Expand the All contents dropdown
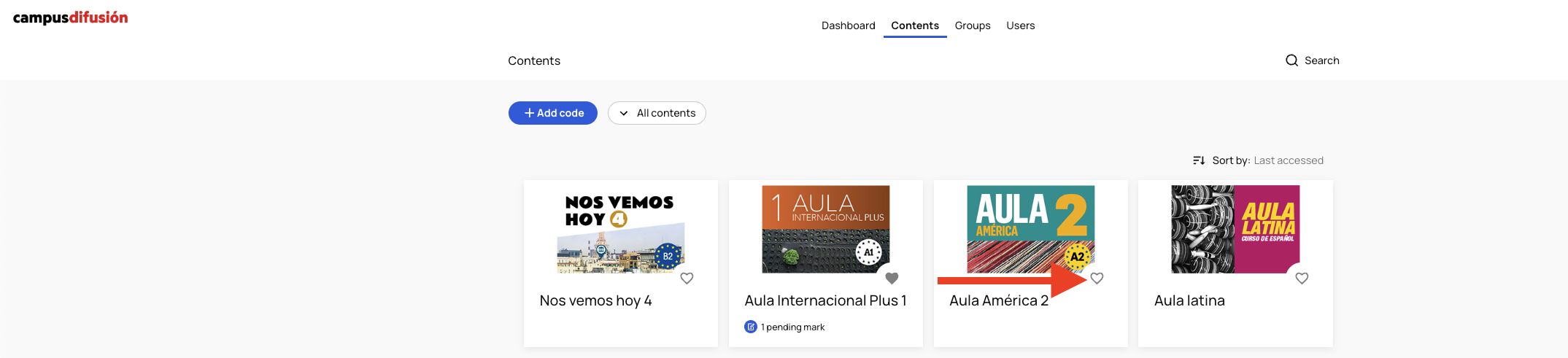This screenshot has width=1568, height=358. (x=657, y=113)
